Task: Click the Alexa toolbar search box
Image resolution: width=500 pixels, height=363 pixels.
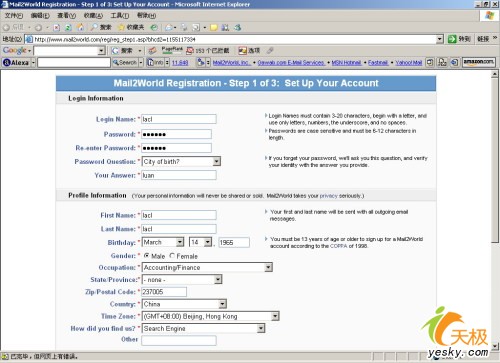Action: (74, 62)
